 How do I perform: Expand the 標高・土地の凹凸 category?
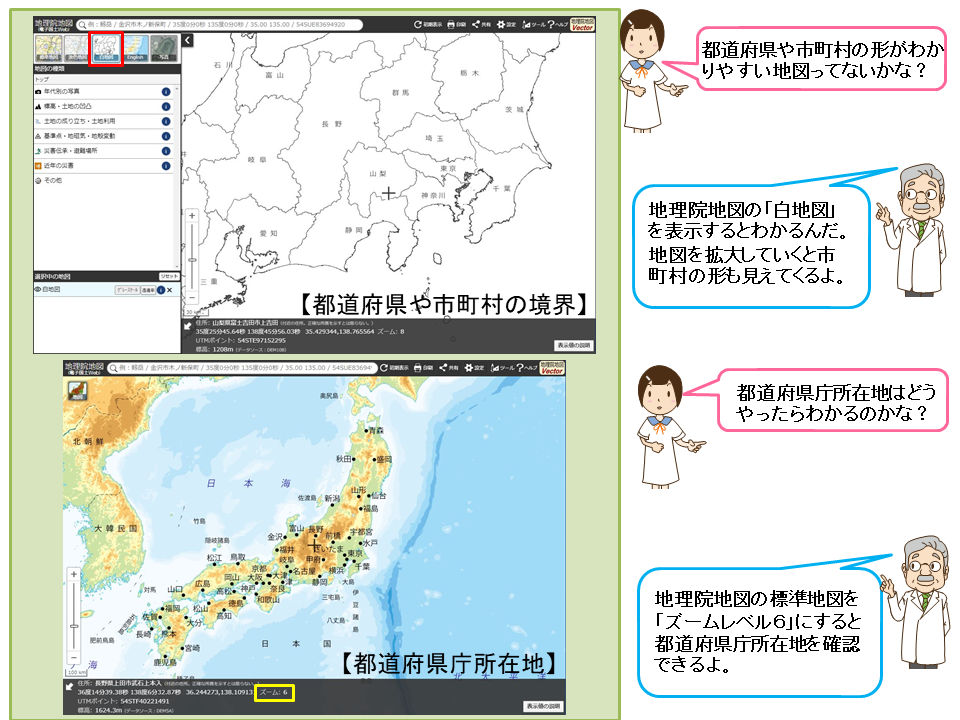(x=104, y=107)
